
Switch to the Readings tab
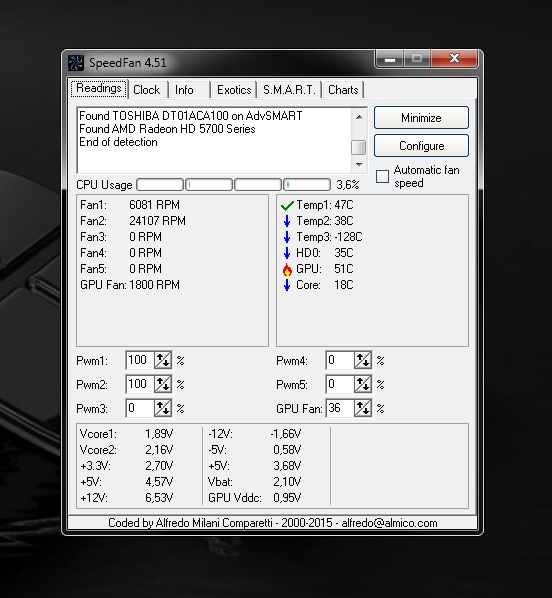[99, 88]
